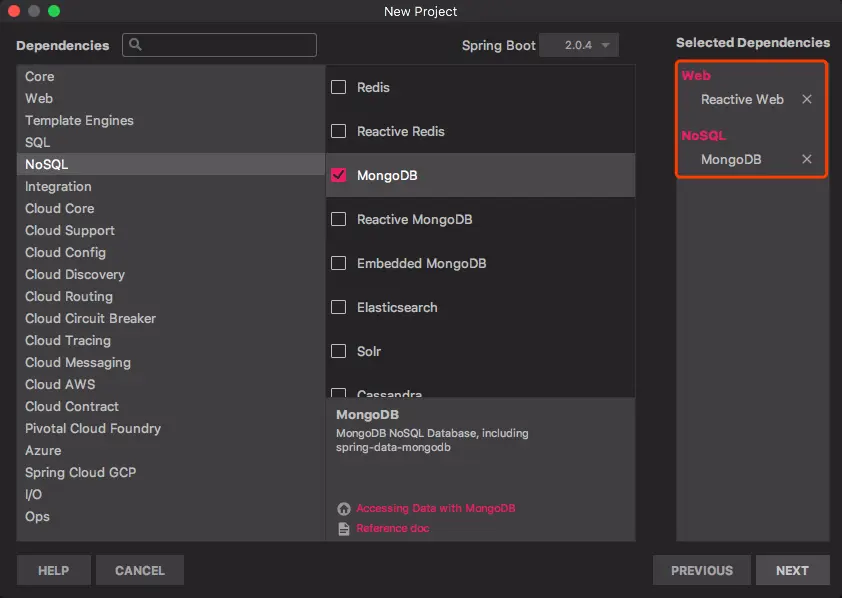Select the Cloud Support category
The image size is (842, 598).
[x=171, y=230]
